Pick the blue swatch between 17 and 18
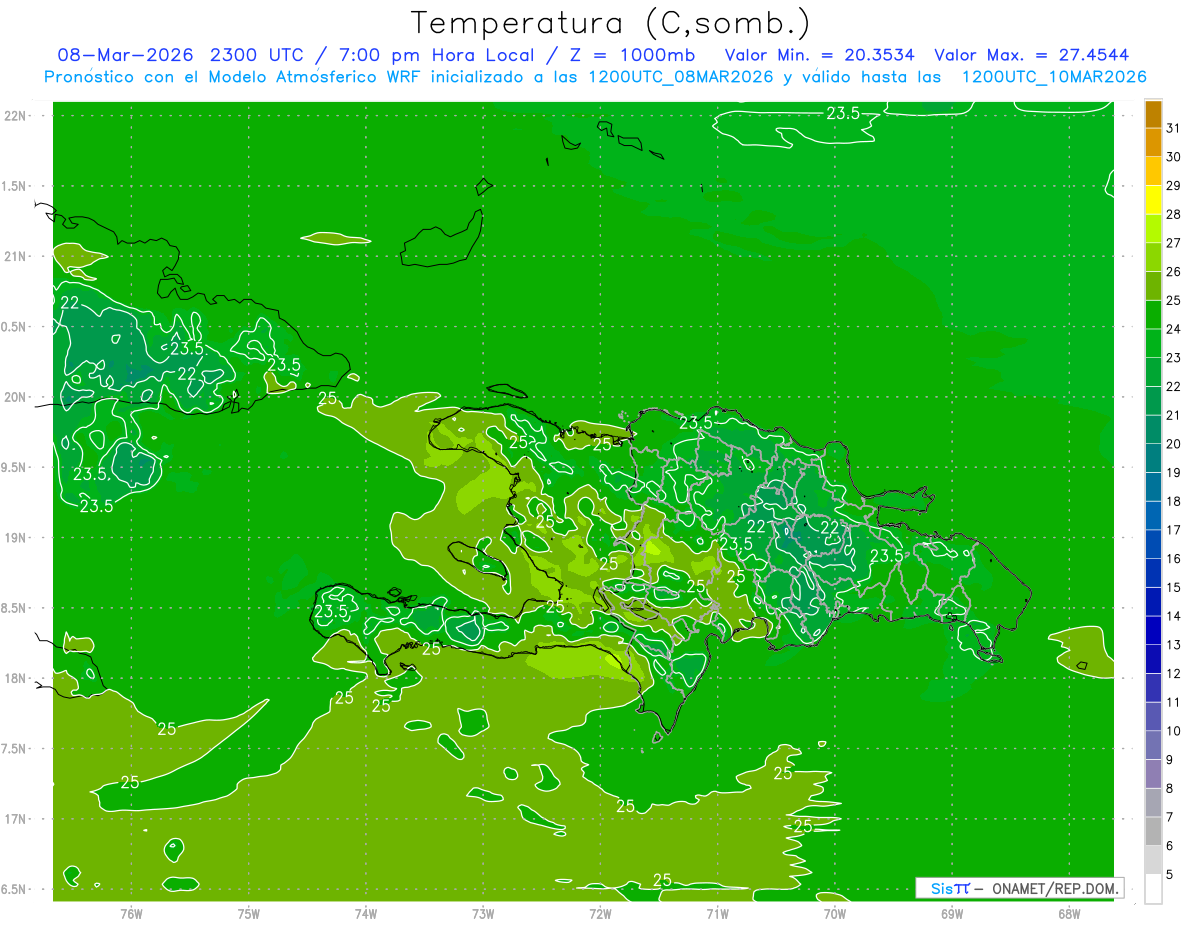The image size is (1200, 927). [1153, 515]
